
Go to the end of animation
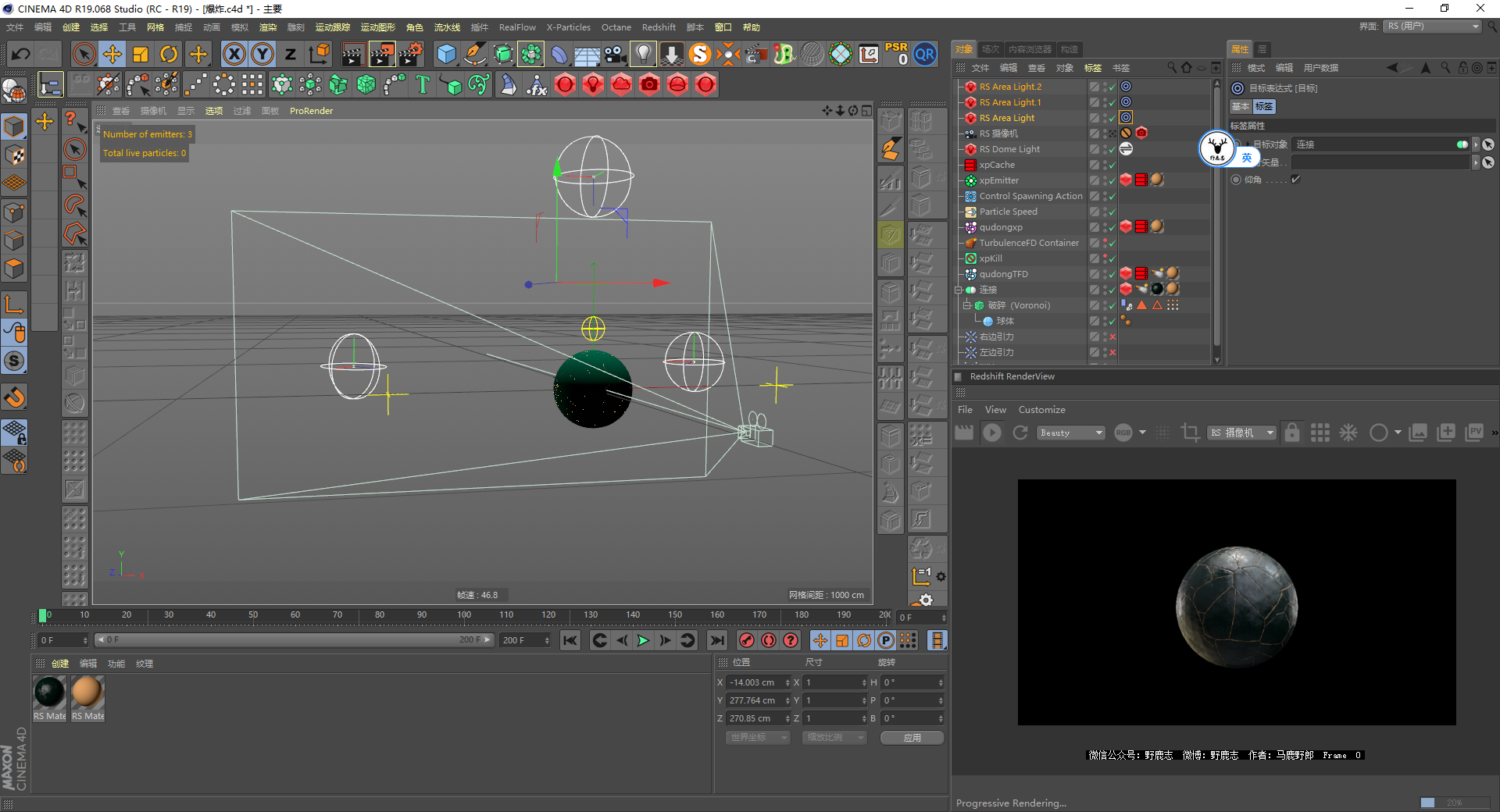(x=716, y=640)
